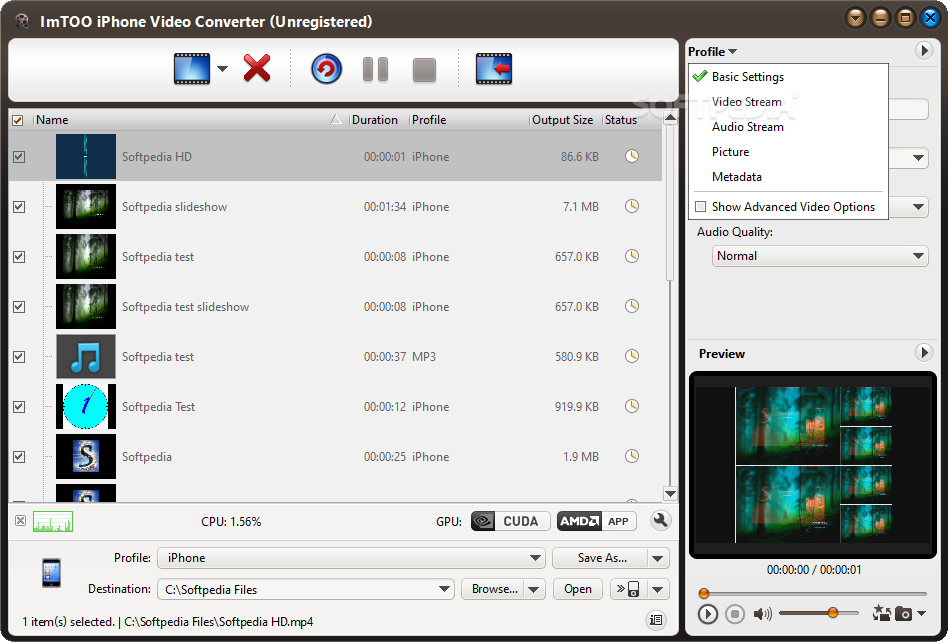The image size is (948, 642).
Task: Open the Browse dropdown arrow
Action: (x=534, y=589)
